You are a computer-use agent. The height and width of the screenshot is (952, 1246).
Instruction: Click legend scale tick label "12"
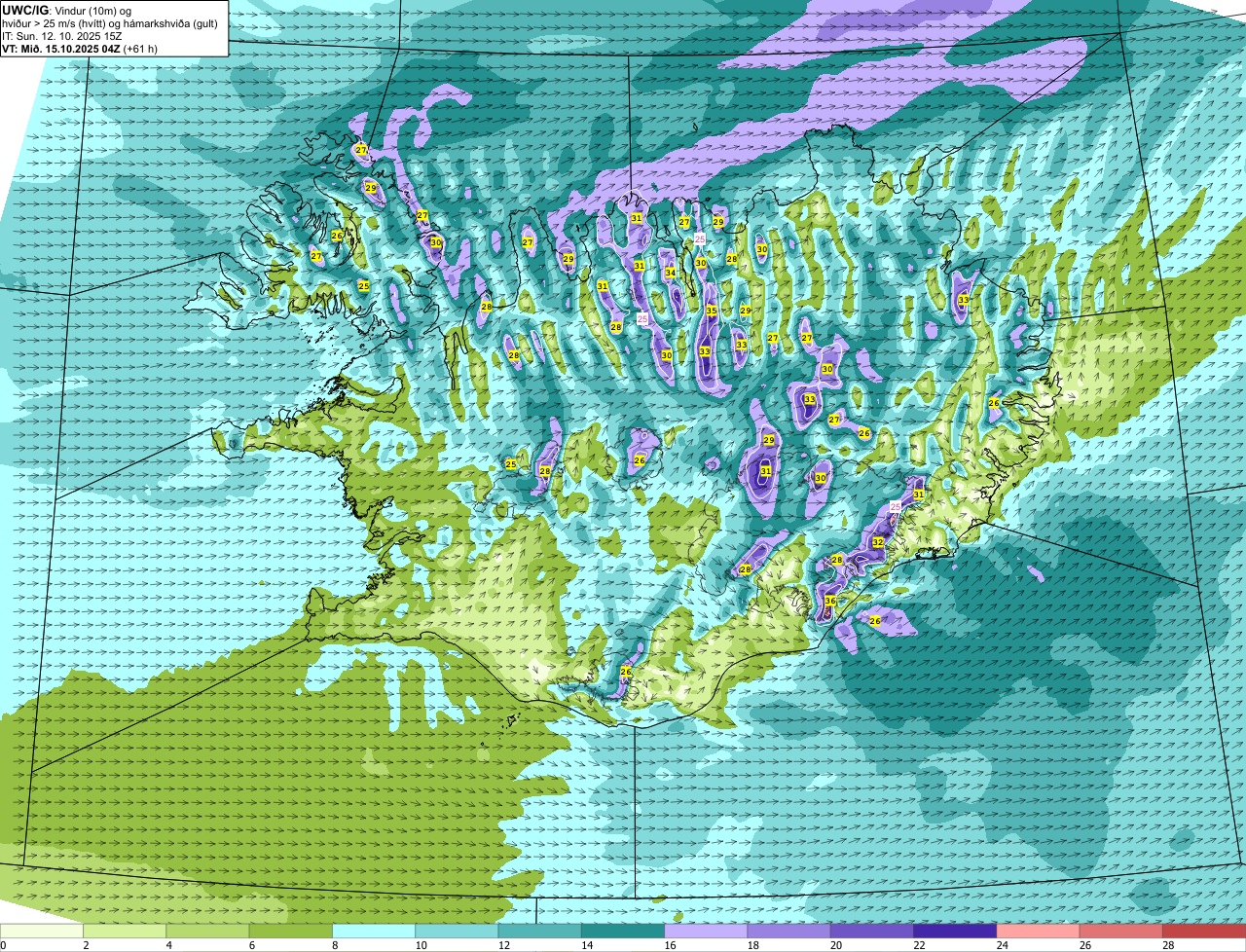[503, 945]
